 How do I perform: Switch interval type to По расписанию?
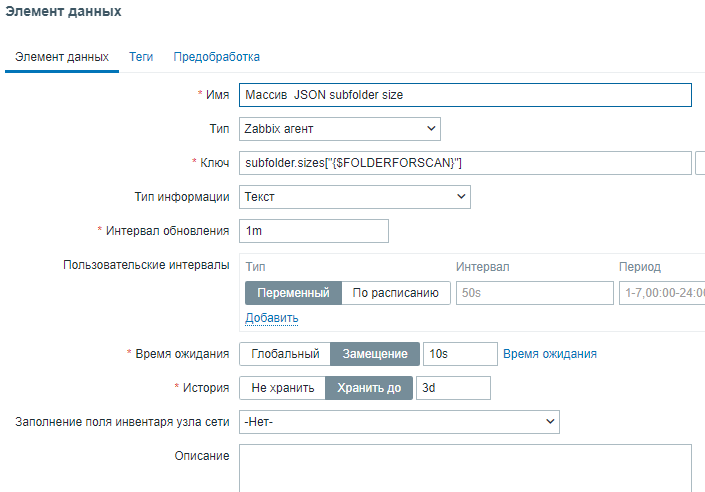point(395,293)
